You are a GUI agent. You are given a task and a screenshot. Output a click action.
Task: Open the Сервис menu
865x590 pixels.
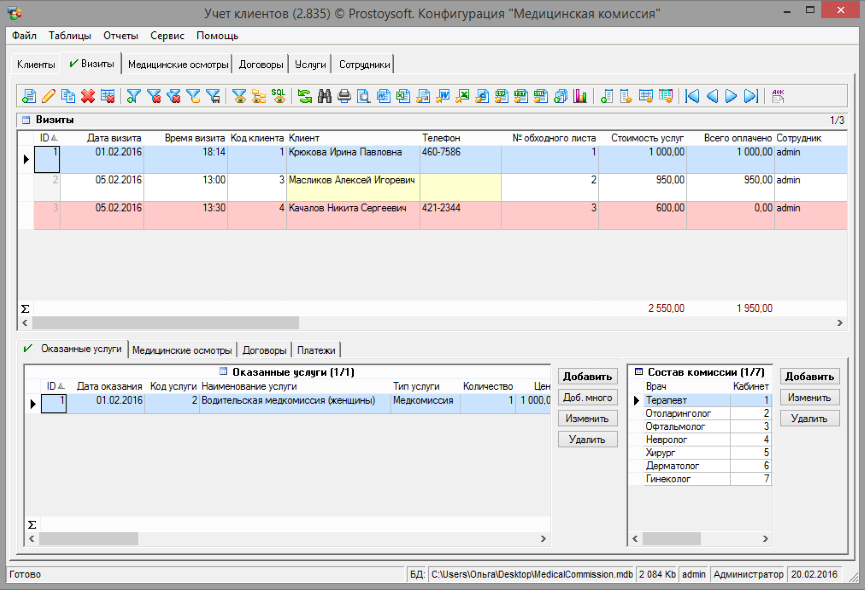coord(167,35)
